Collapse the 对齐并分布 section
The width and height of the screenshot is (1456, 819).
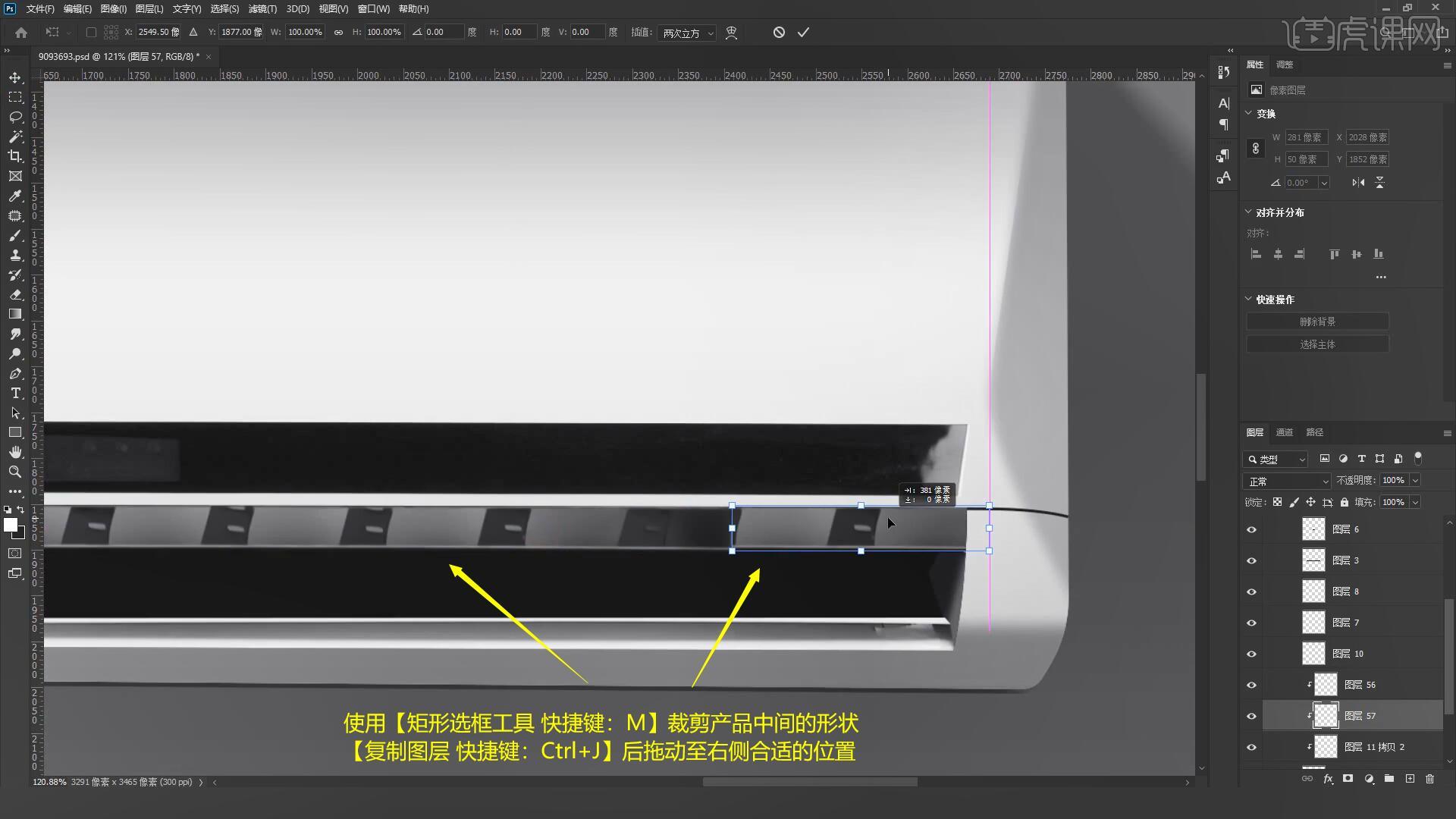[1249, 212]
